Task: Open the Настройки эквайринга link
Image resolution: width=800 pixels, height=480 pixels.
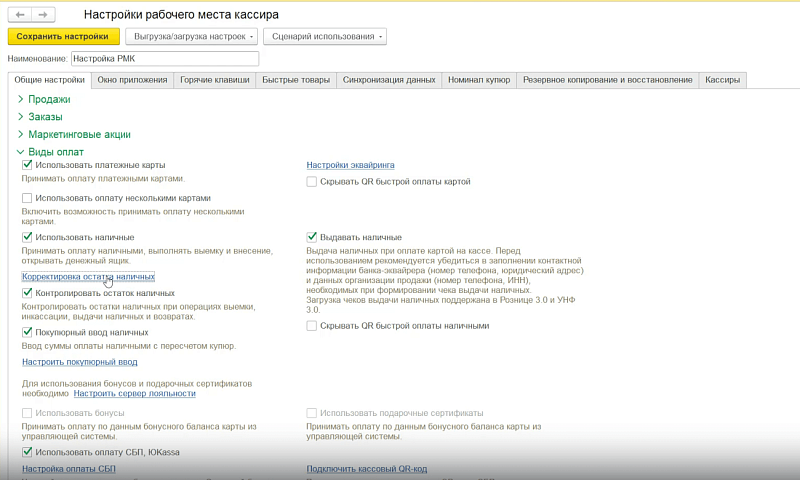Action: 351,165
